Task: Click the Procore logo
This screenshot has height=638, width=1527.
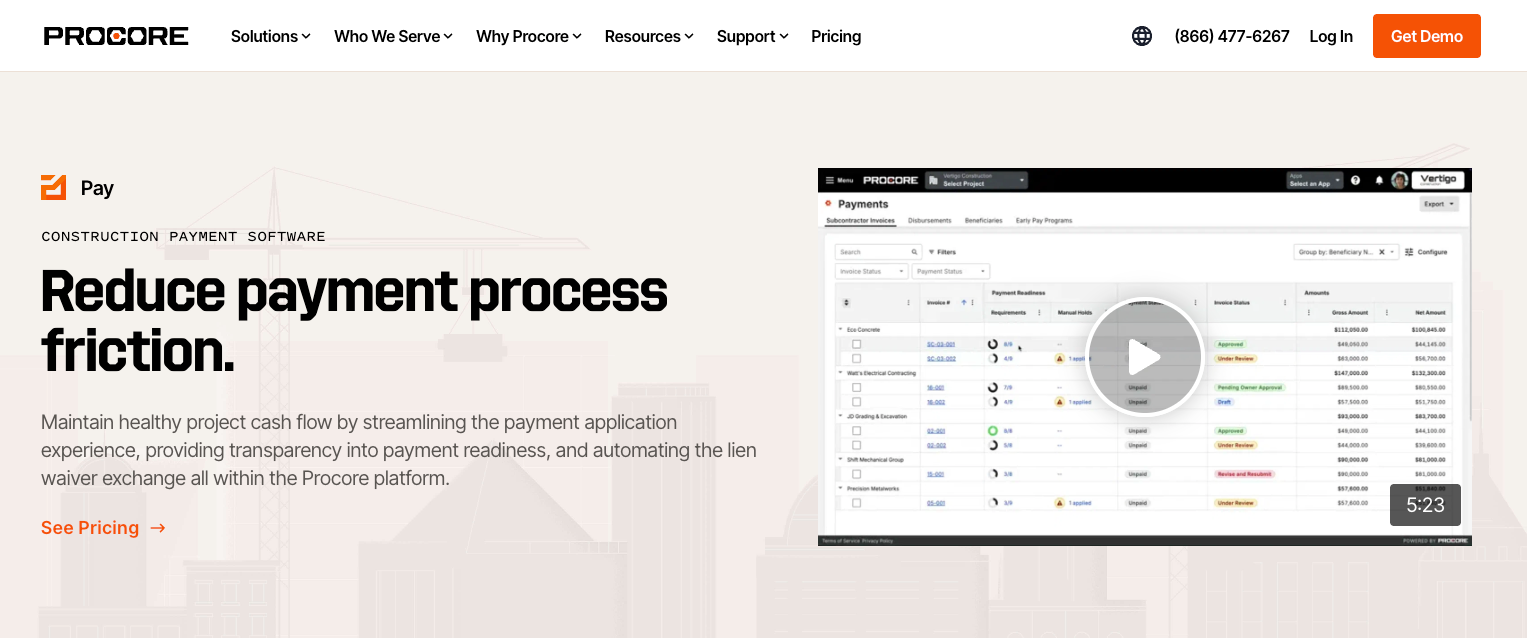Action: [116, 36]
